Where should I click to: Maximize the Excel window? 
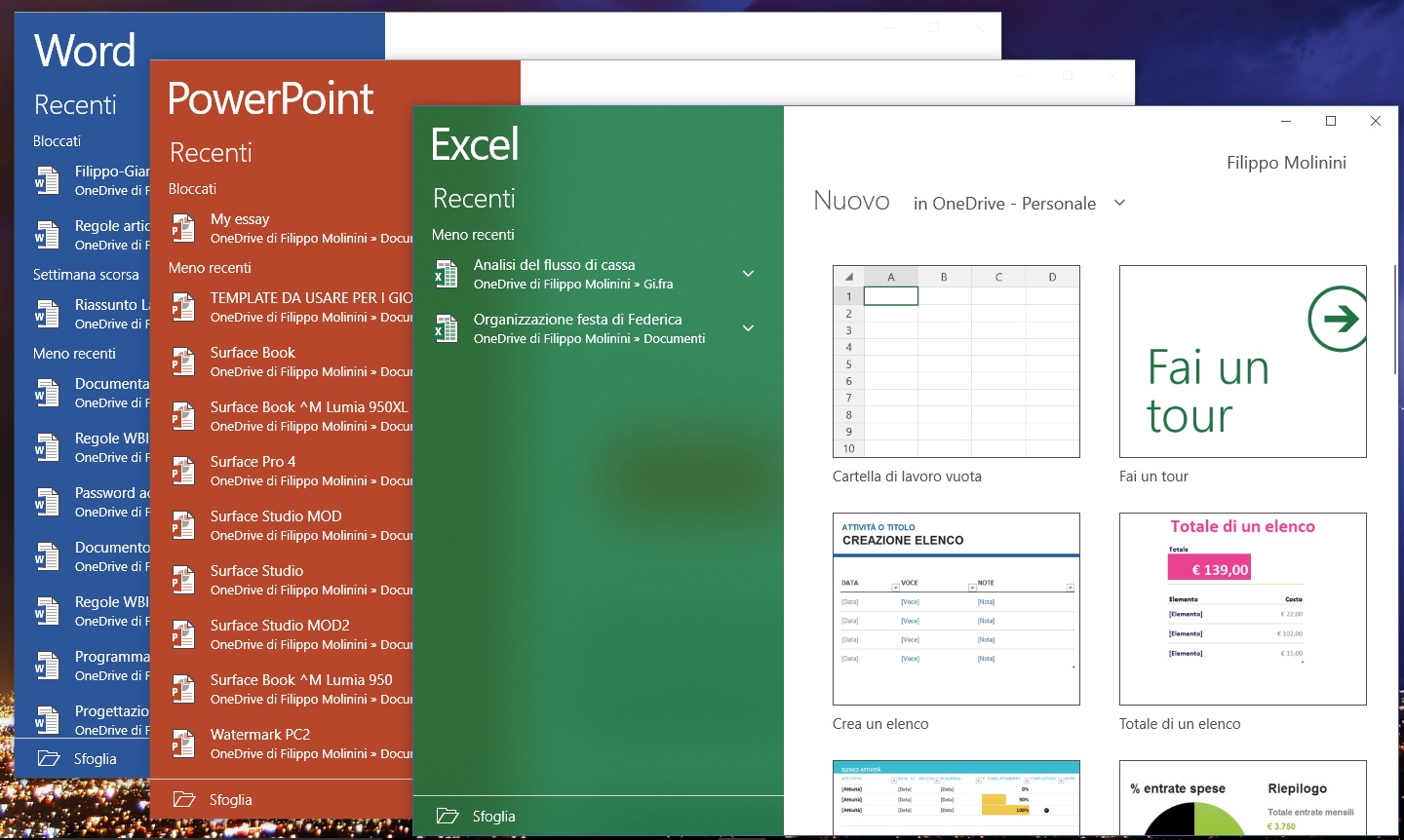[1331, 121]
